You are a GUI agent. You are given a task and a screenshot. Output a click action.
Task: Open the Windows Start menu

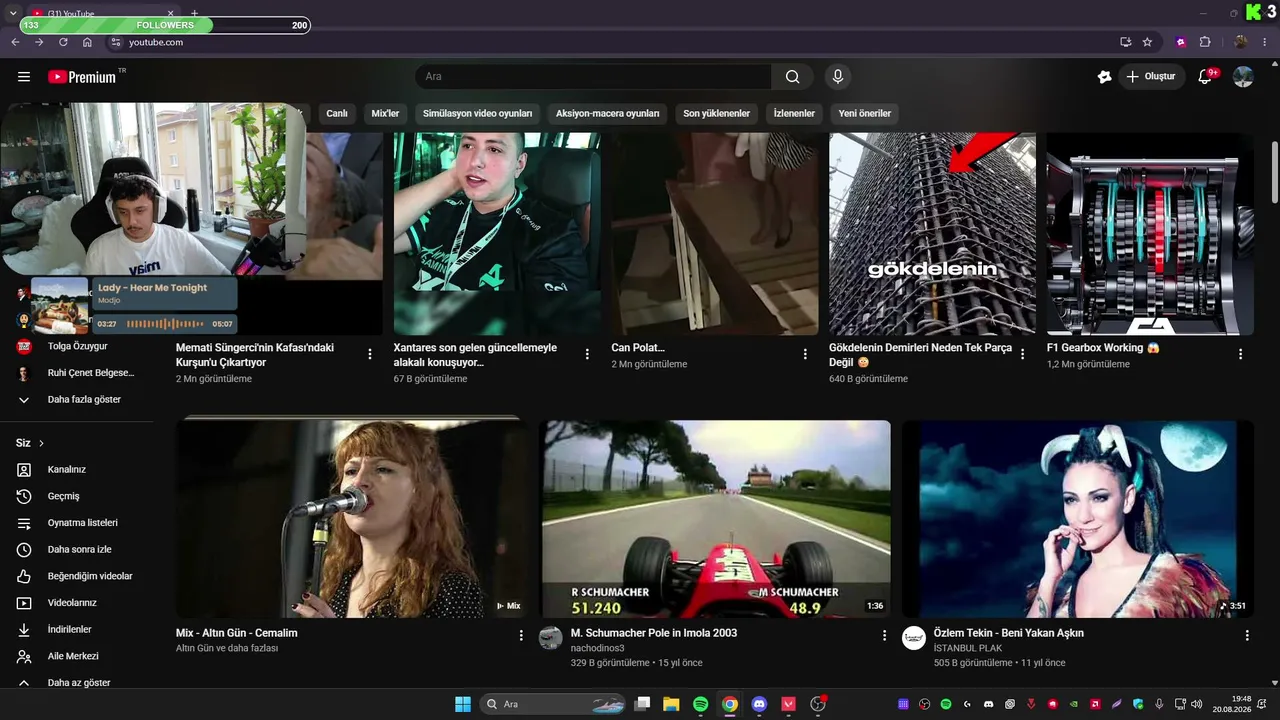click(463, 704)
